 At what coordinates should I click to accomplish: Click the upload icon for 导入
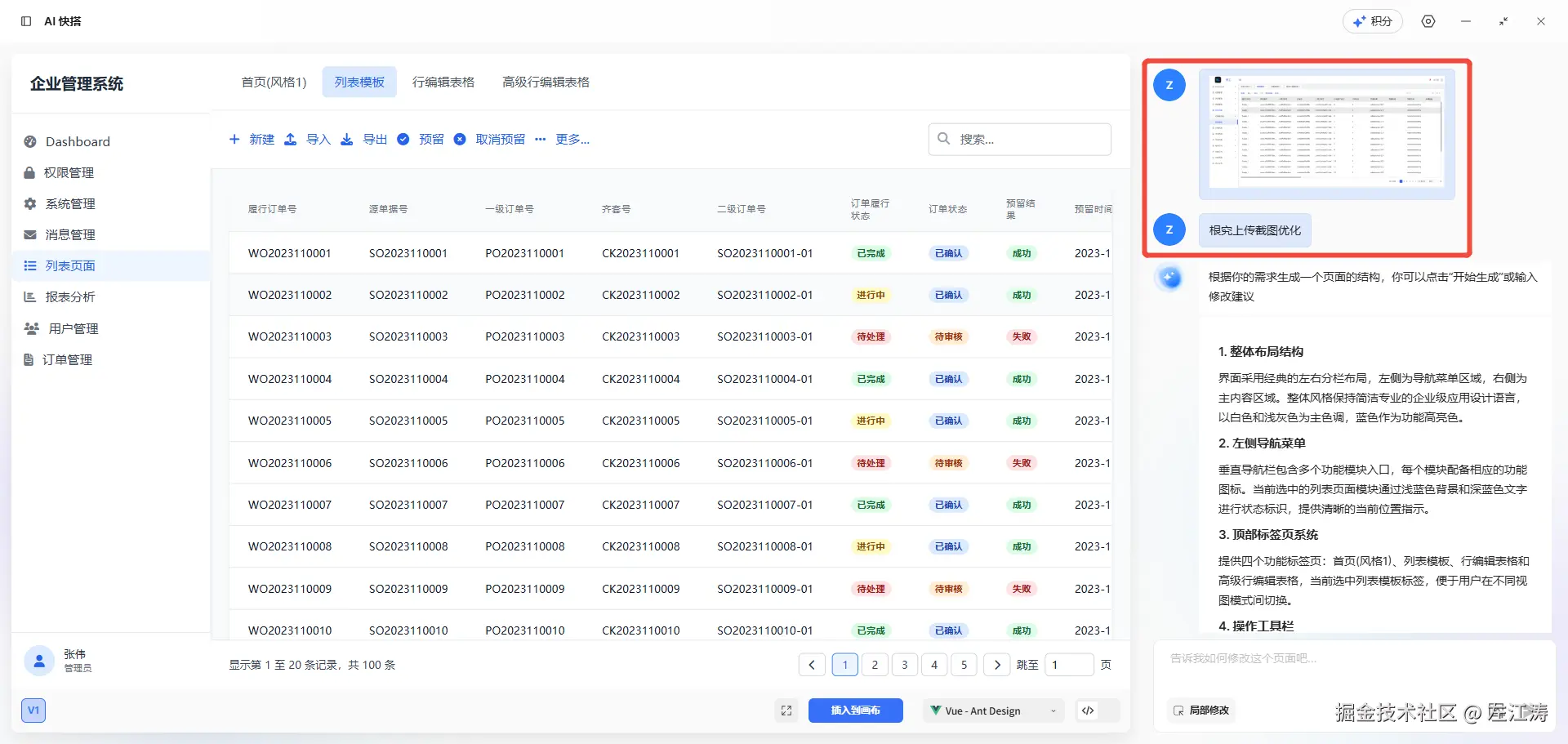point(291,139)
